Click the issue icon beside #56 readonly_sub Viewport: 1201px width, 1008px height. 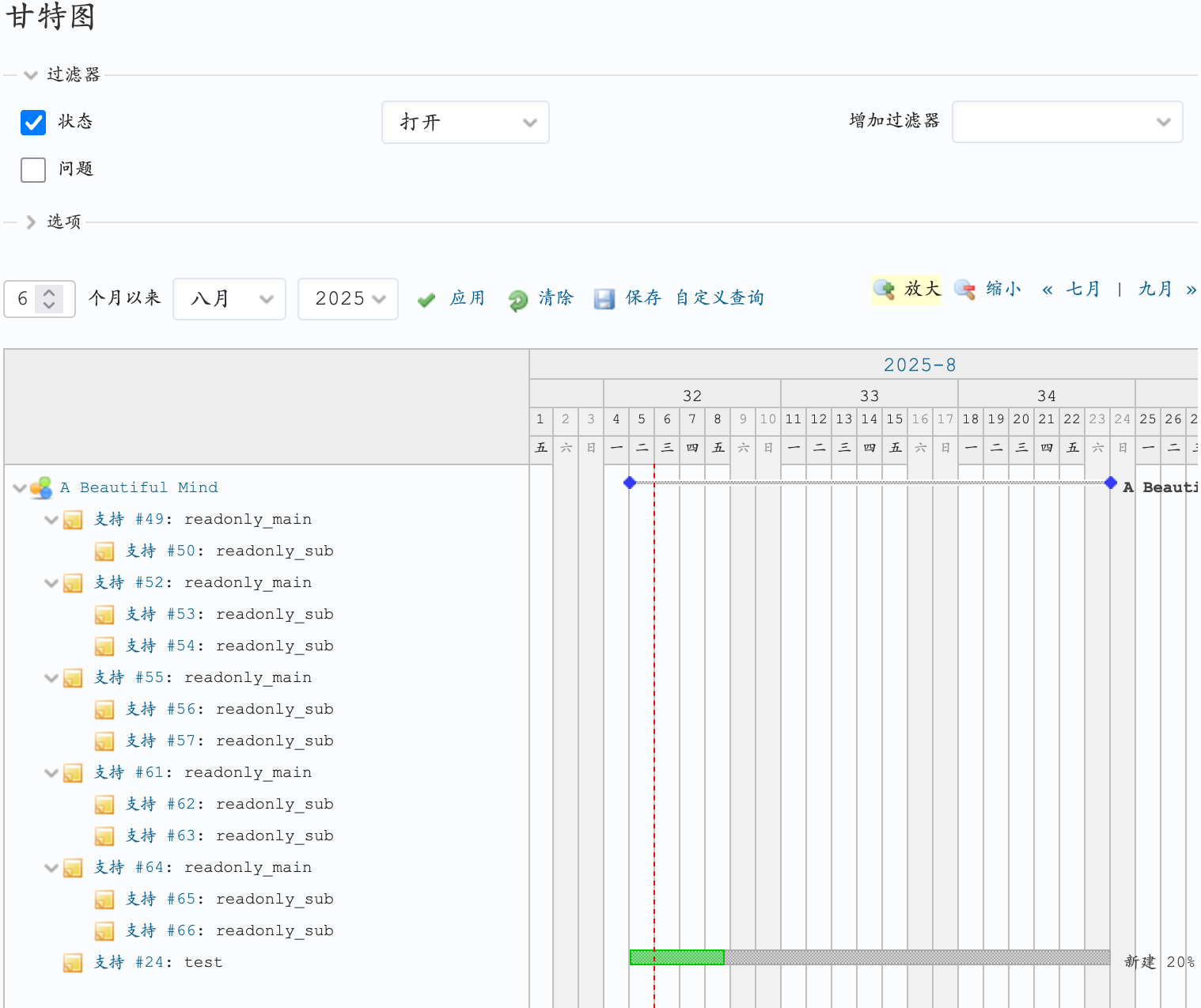point(104,710)
